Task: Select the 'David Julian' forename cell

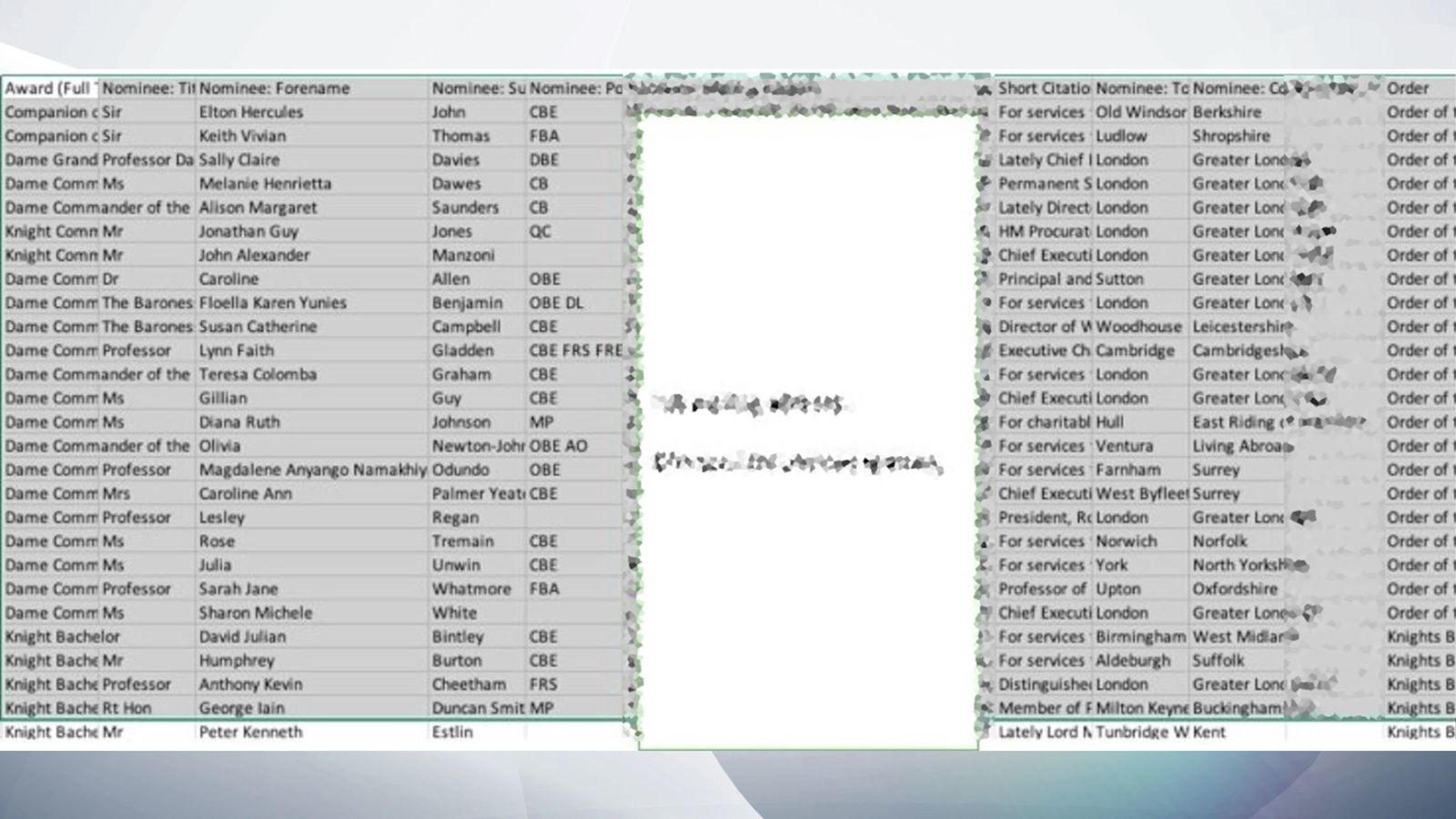Action: [x=312, y=636]
